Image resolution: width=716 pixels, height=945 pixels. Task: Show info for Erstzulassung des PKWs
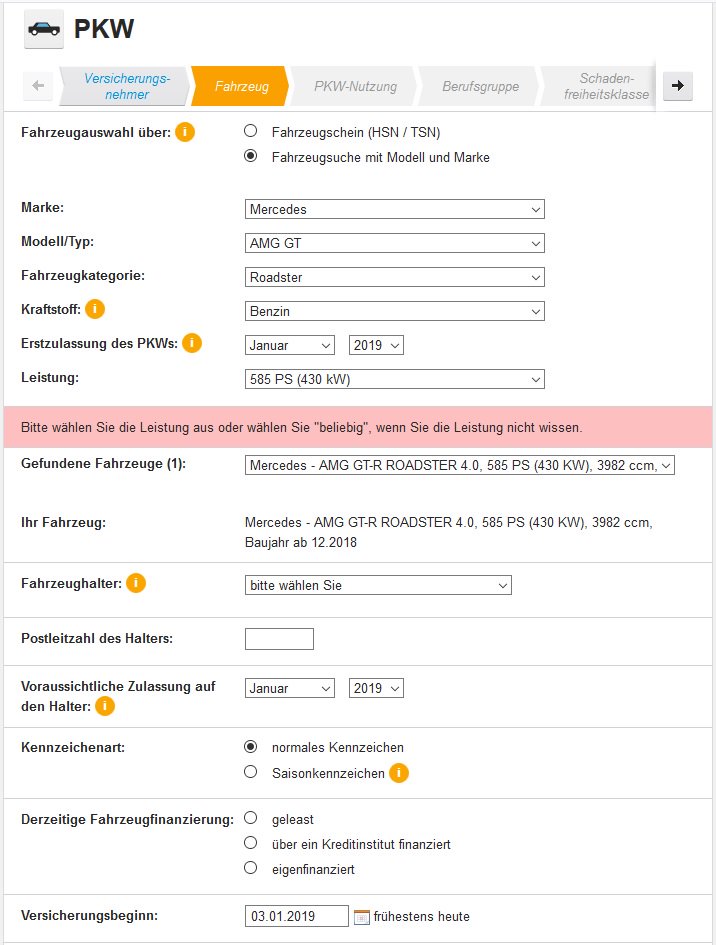pos(192,343)
